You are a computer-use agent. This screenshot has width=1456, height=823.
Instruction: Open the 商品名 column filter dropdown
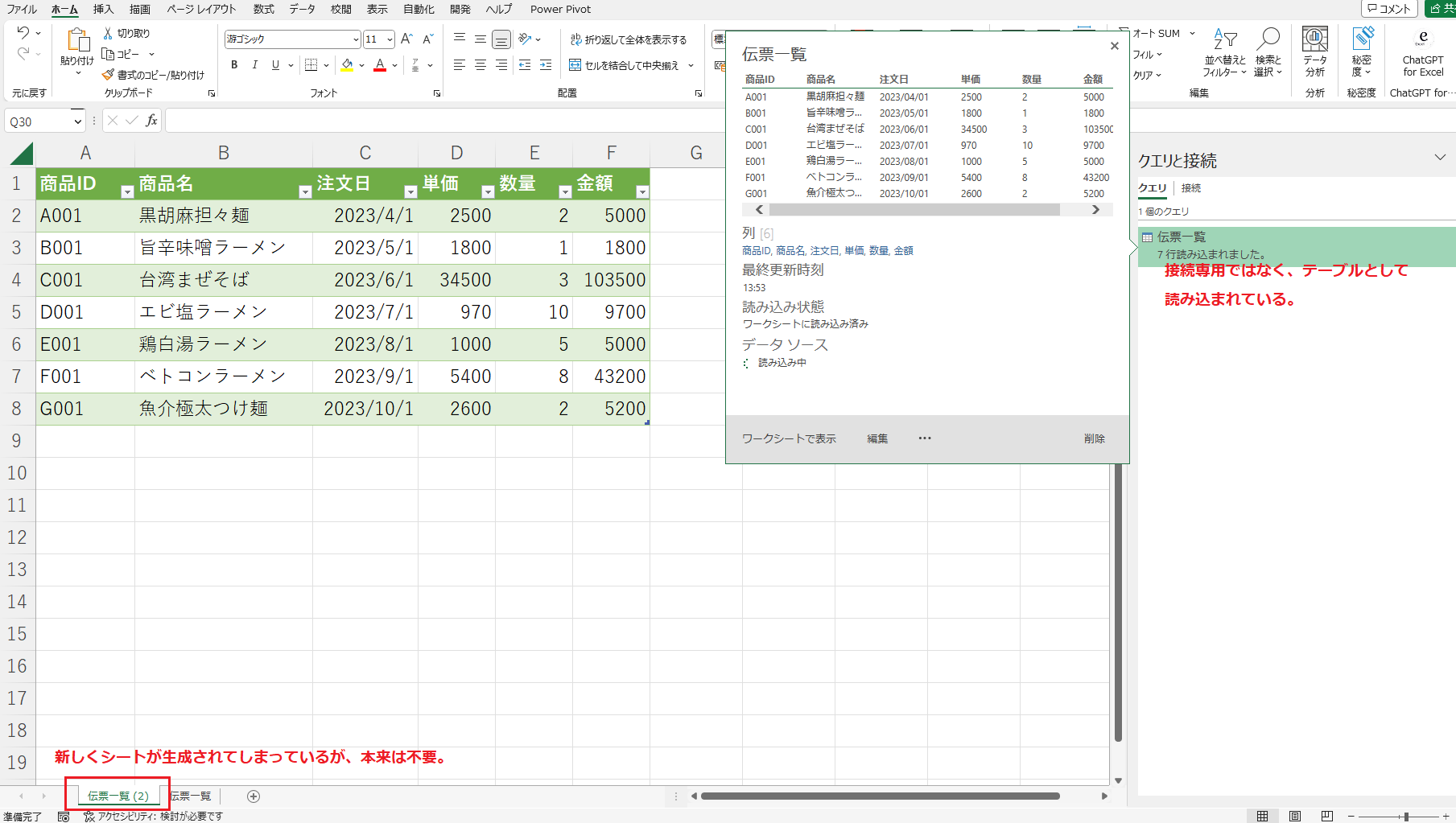pos(305,191)
